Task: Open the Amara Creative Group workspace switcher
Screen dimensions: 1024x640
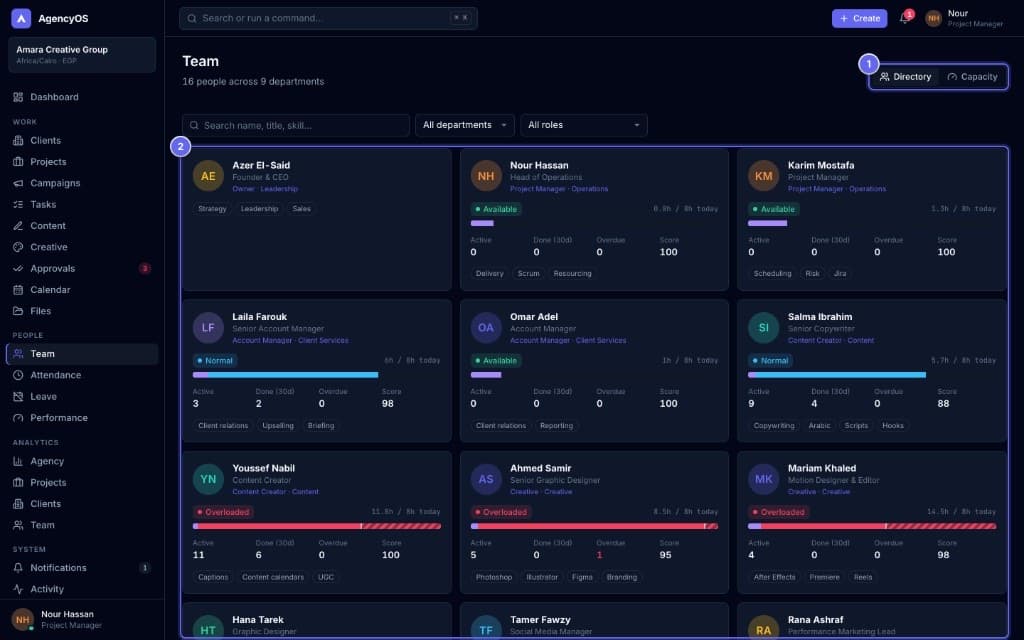Action: pos(82,54)
